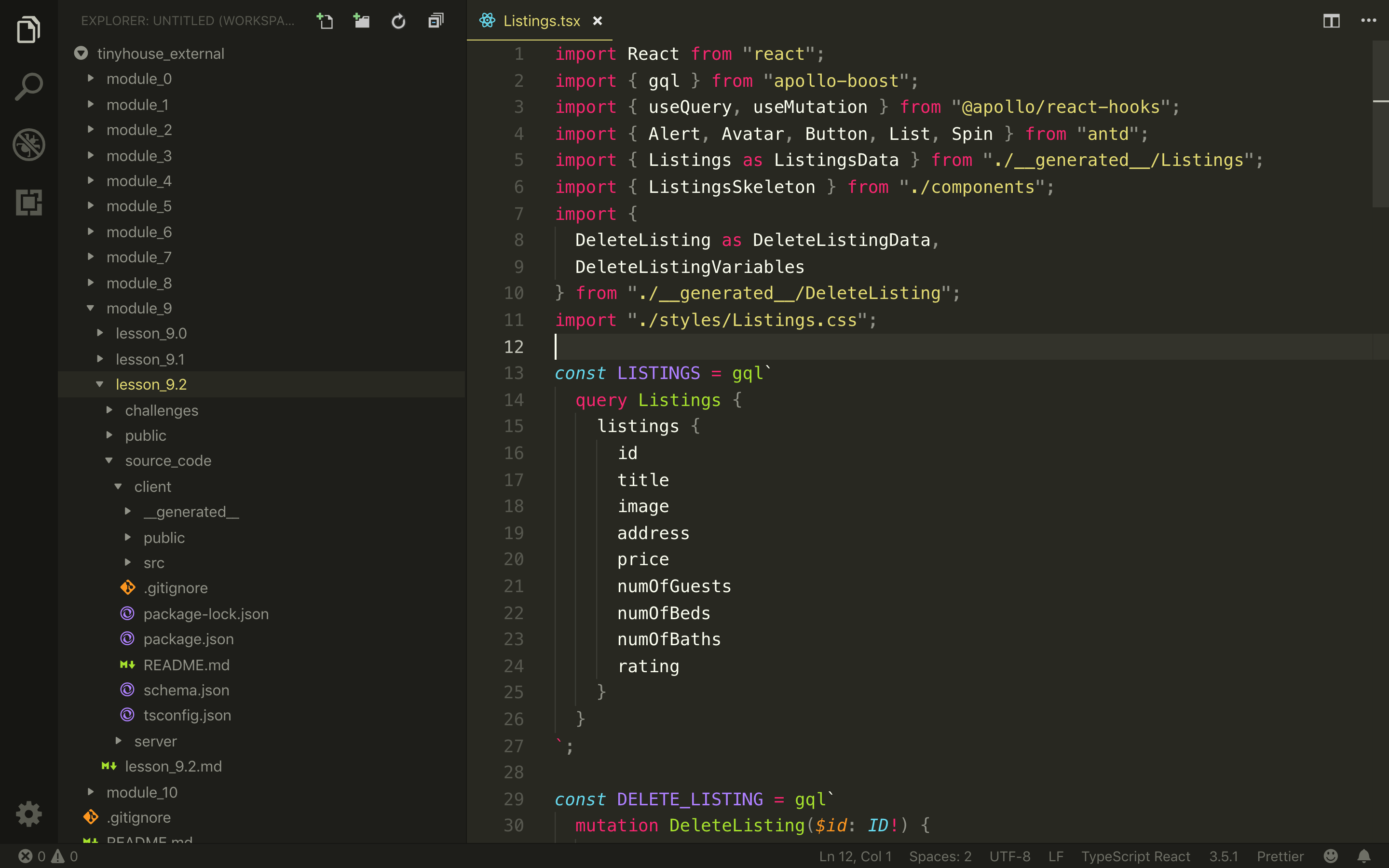
Task: Expand the public folder under client
Action: click(164, 537)
